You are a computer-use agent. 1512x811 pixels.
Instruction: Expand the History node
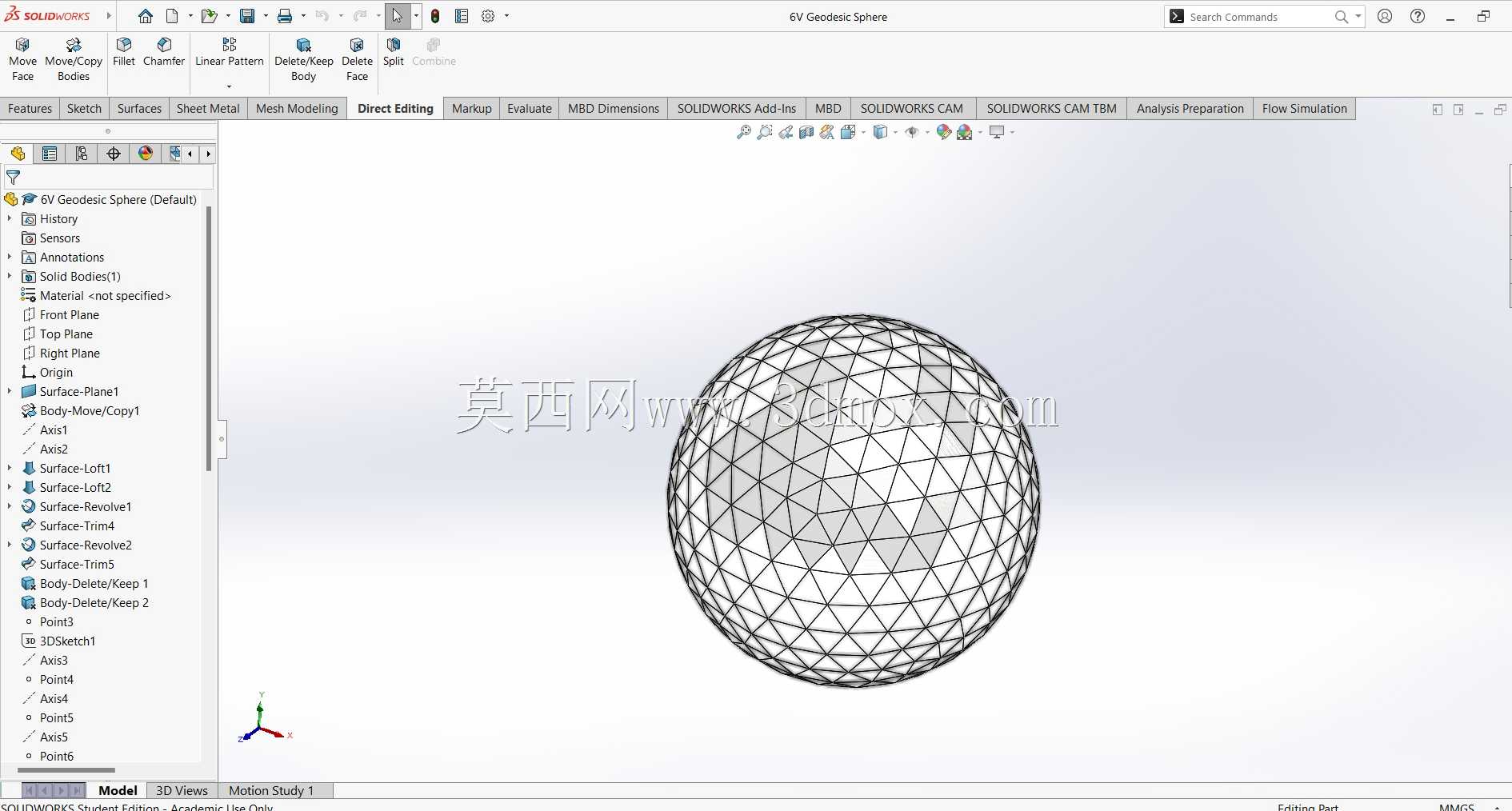pos(10,218)
